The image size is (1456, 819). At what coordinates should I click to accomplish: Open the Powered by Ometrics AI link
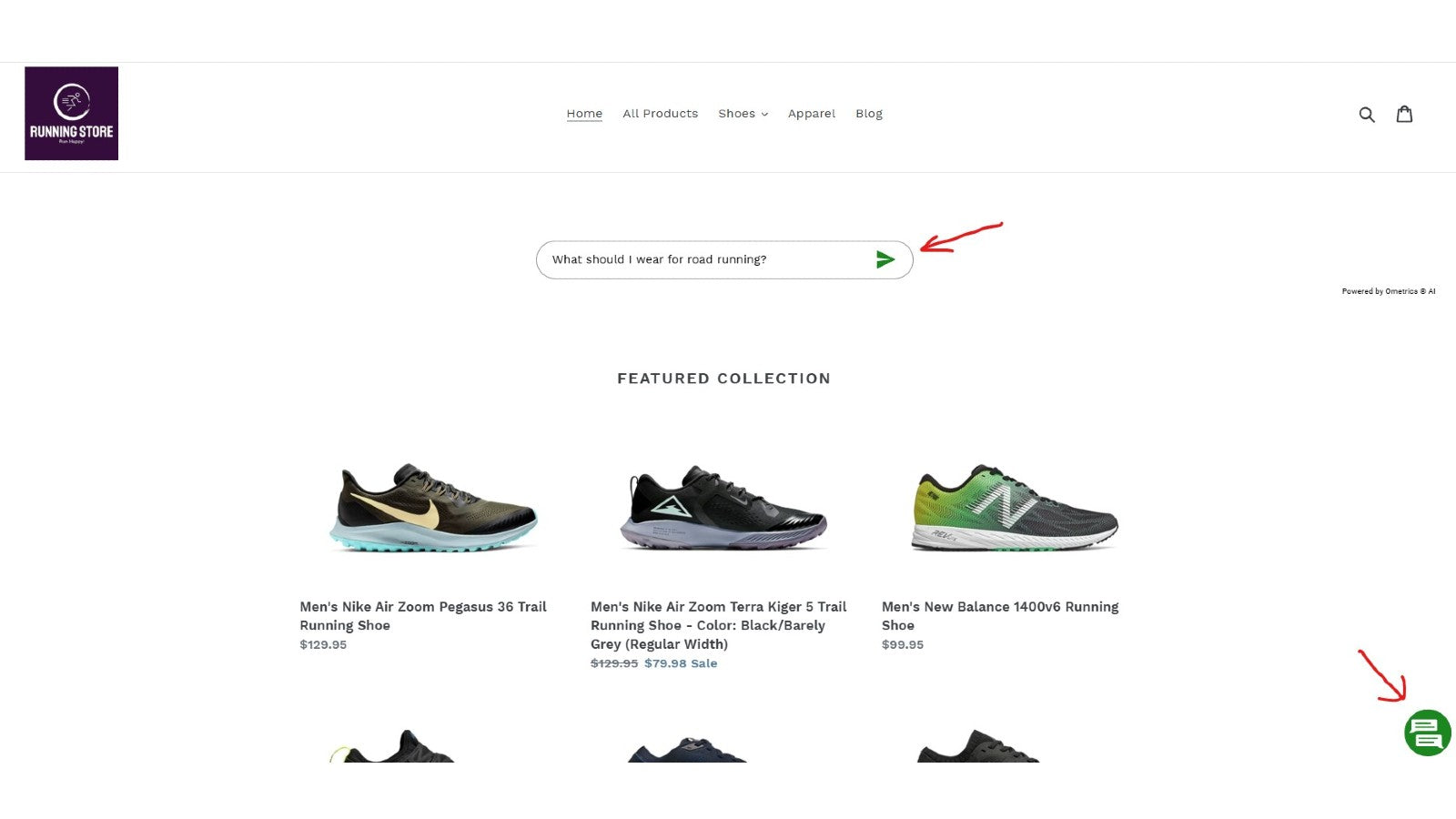1388,291
